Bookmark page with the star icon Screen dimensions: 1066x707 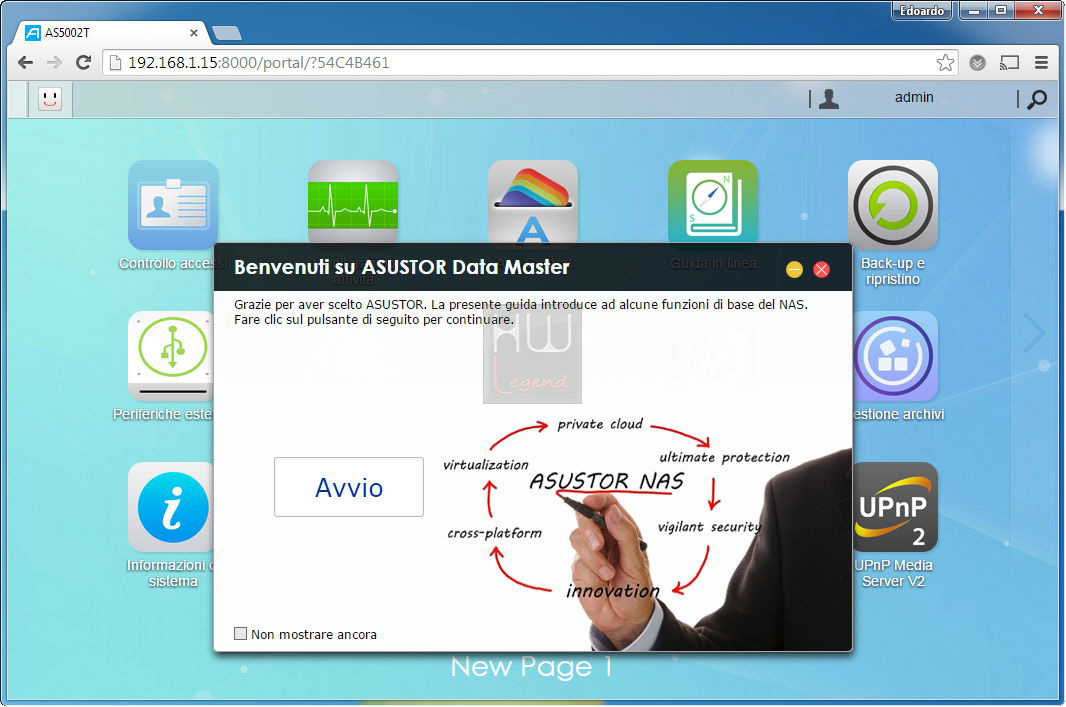click(945, 63)
